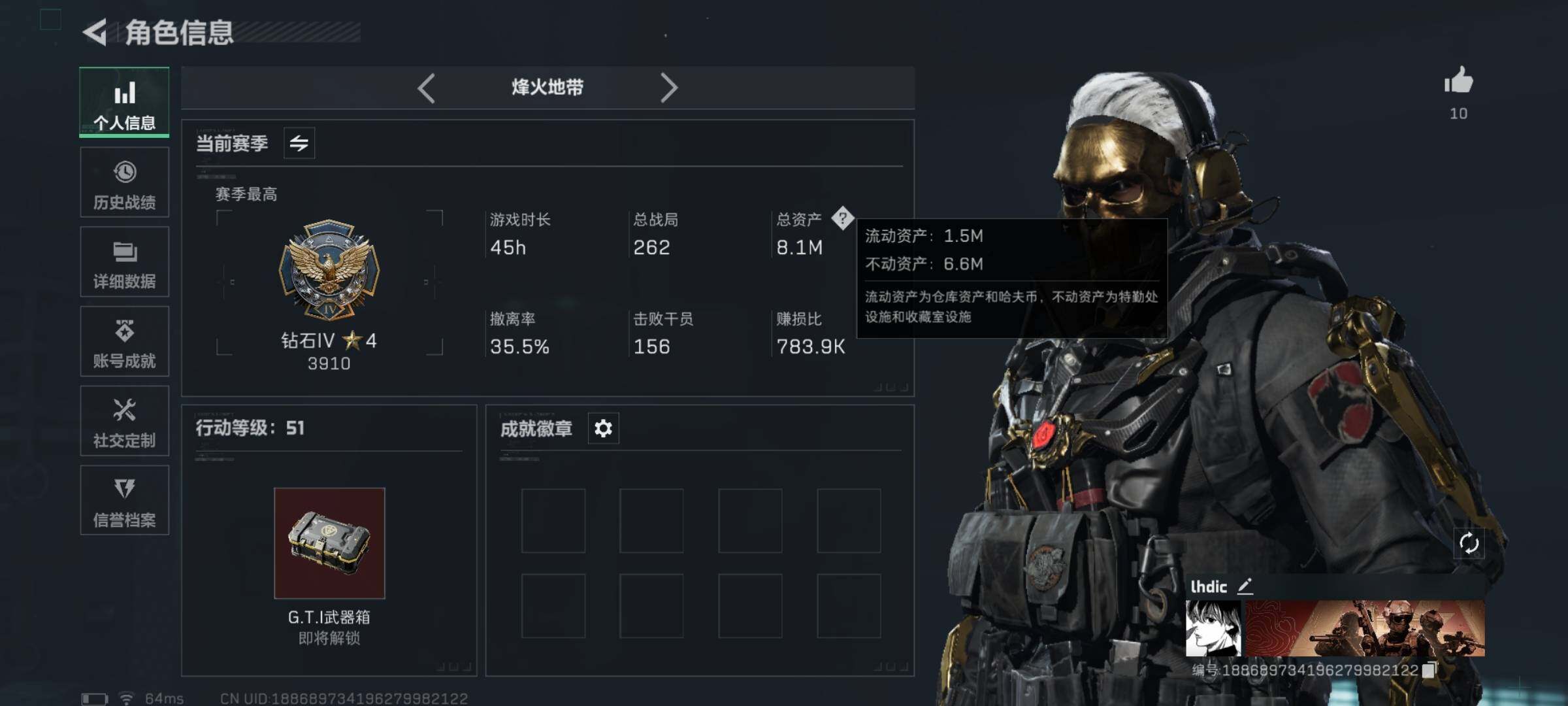Click the pencil icon next to lhdic
Image resolution: width=1568 pixels, height=706 pixels.
pyautogui.click(x=1245, y=586)
